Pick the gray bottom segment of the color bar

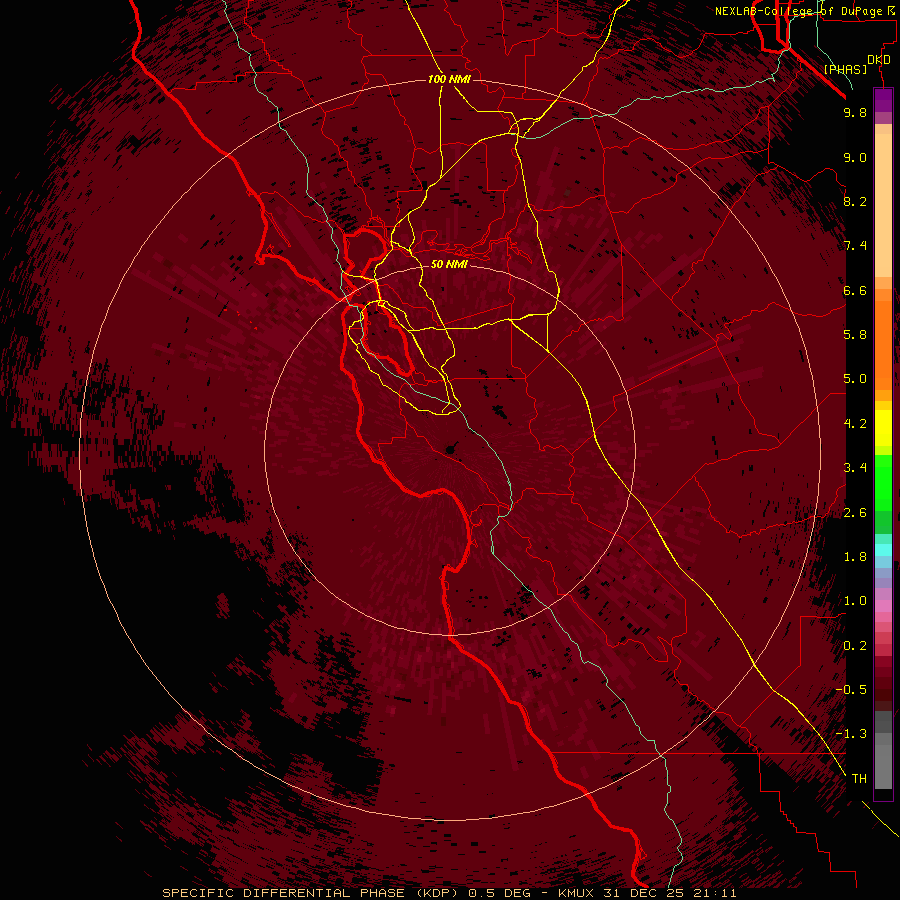(883, 761)
